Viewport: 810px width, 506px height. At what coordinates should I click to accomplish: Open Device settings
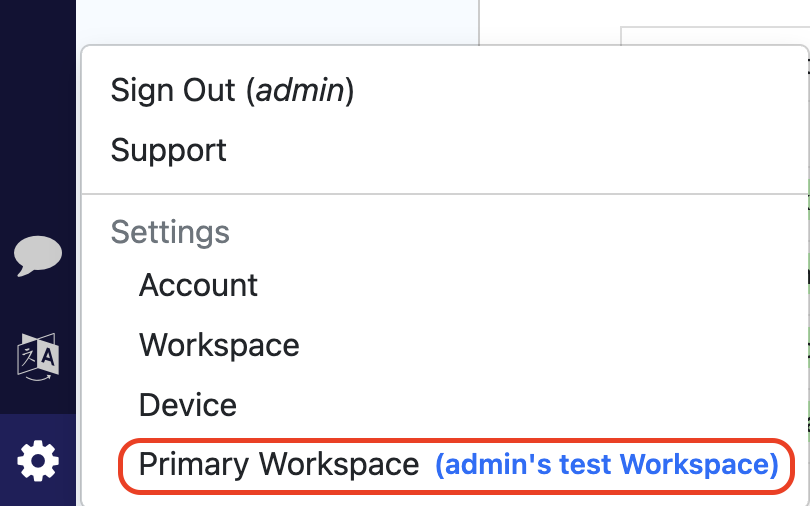[x=188, y=405]
